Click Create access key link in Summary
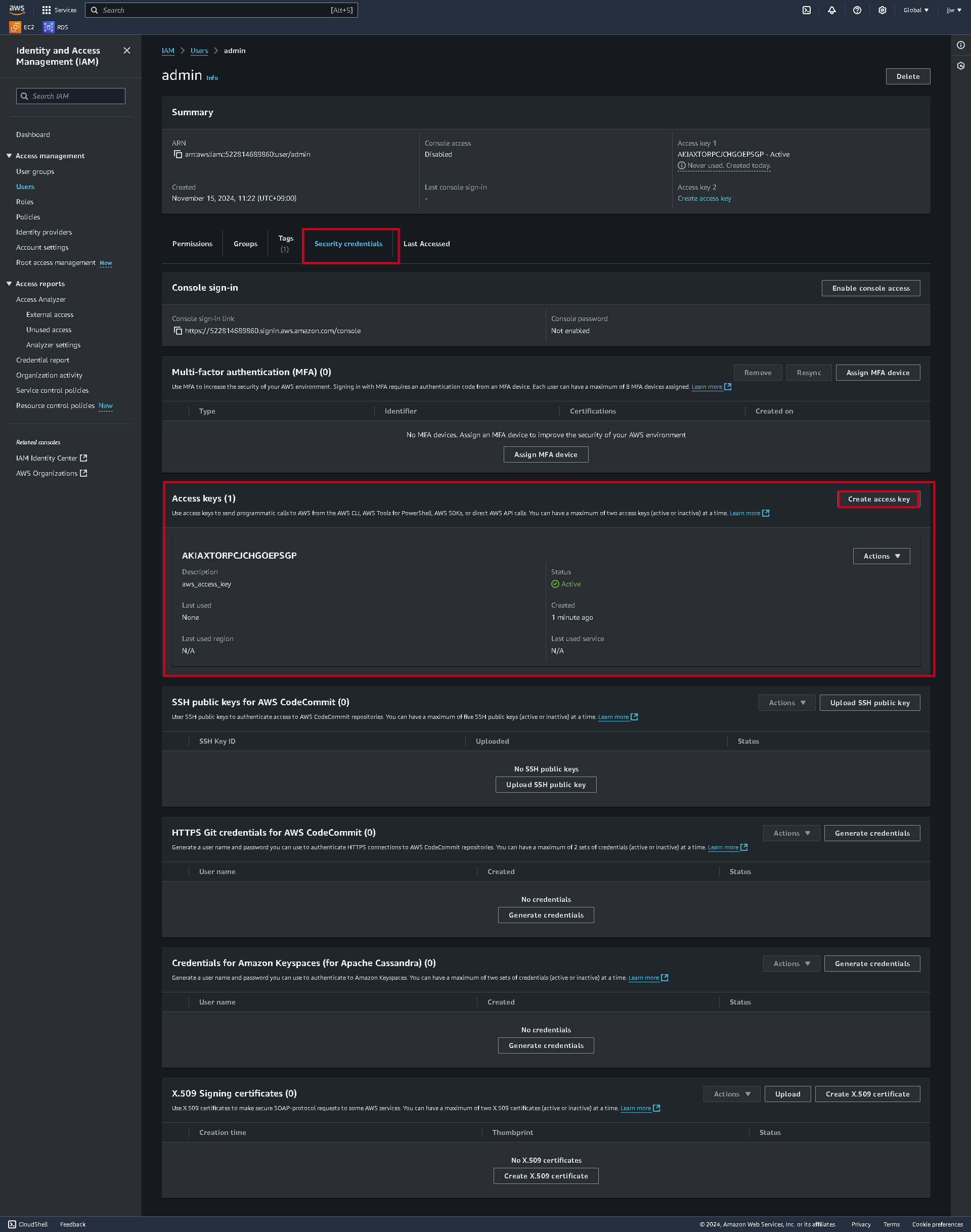971x1232 pixels. 704,198
